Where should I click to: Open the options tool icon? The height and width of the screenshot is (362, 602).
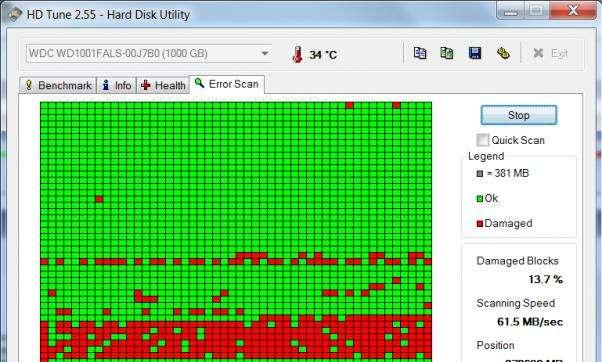503,53
